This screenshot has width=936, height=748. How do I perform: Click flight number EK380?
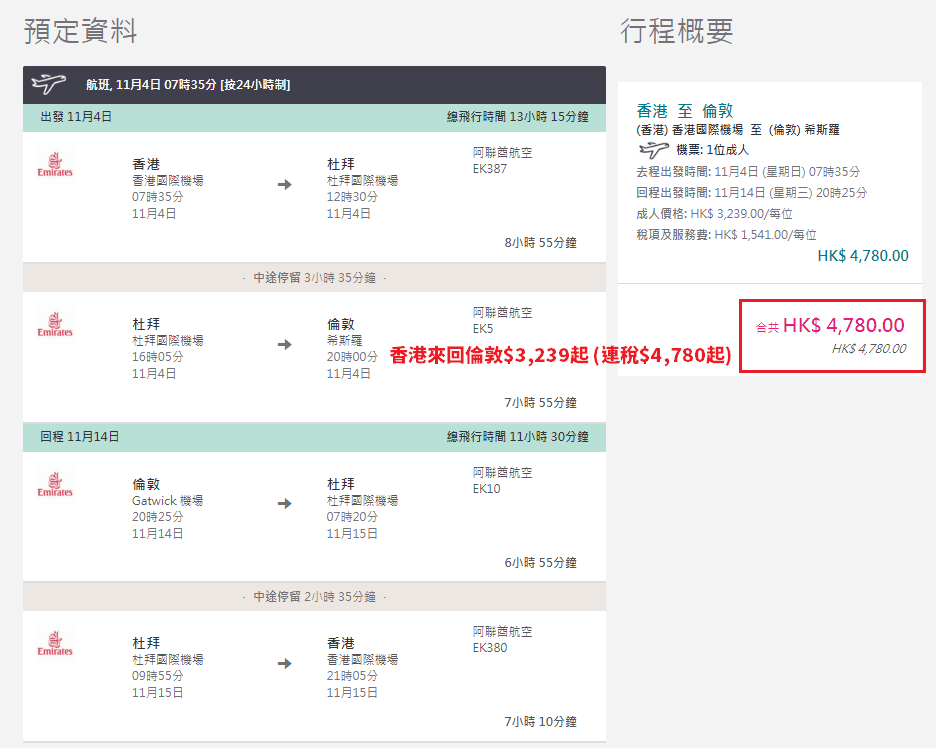(x=489, y=648)
